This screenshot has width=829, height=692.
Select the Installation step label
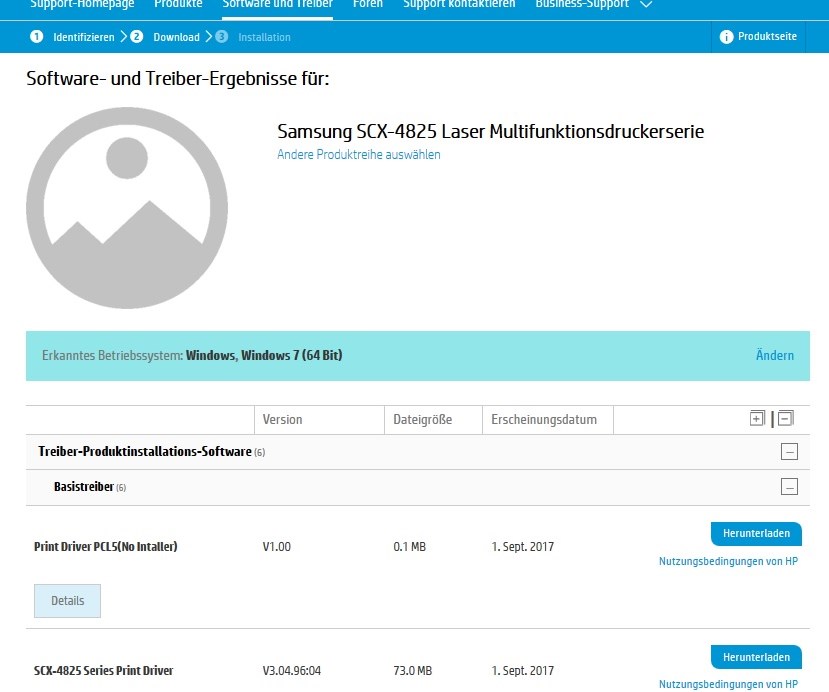tap(264, 37)
